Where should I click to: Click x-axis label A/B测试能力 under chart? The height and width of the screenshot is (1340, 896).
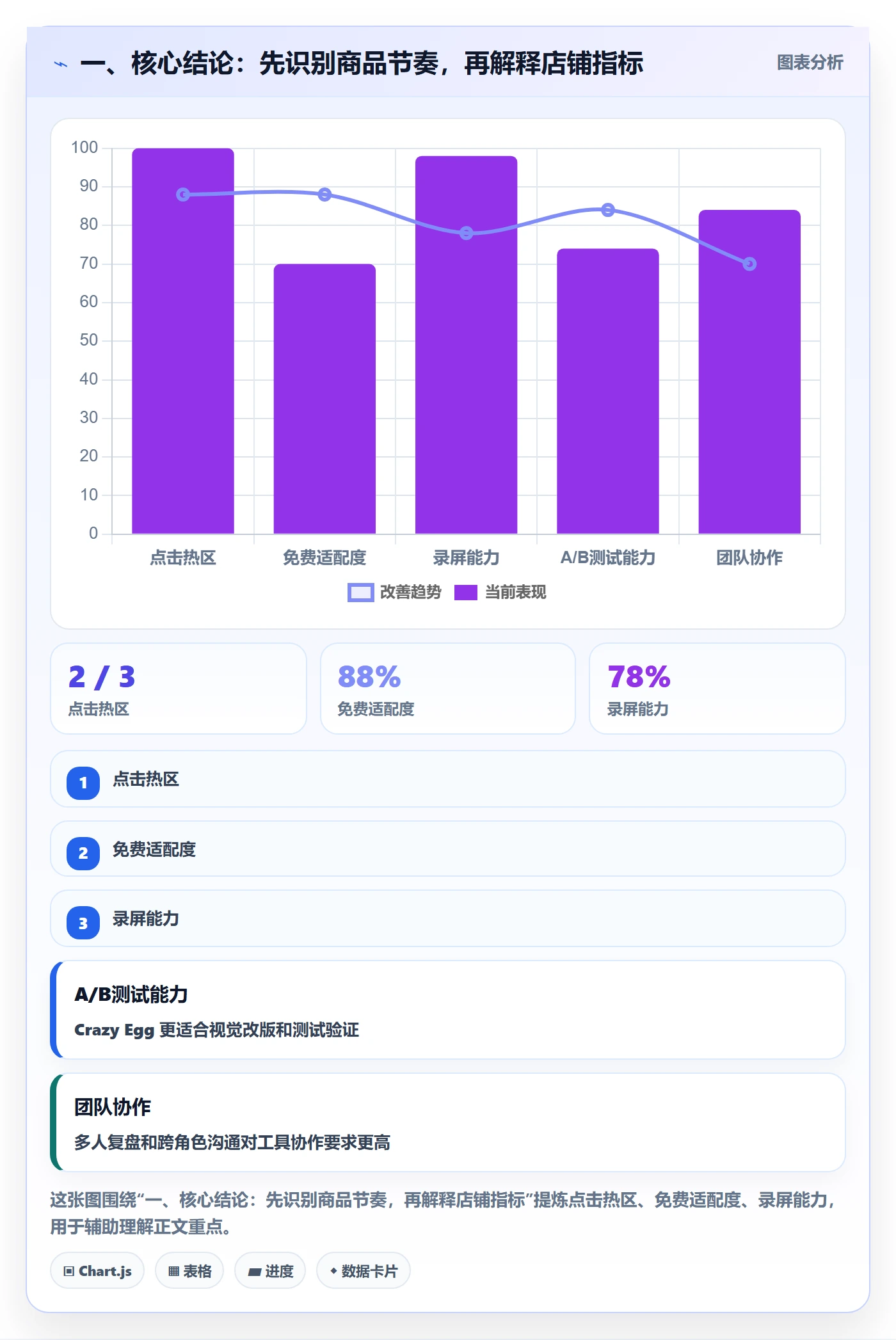[608, 558]
